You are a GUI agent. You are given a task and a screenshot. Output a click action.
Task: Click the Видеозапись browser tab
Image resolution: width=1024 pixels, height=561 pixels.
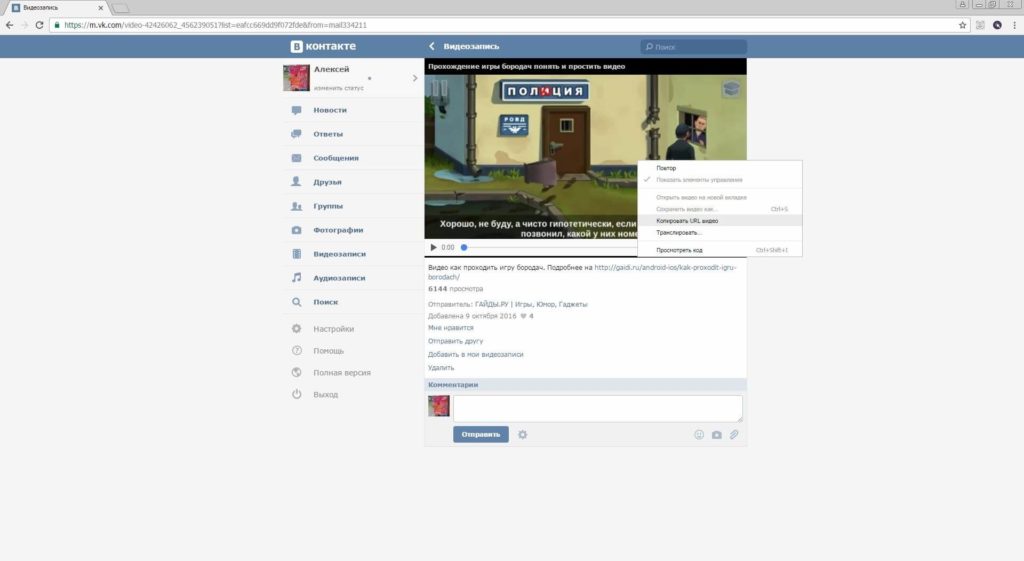click(56, 8)
